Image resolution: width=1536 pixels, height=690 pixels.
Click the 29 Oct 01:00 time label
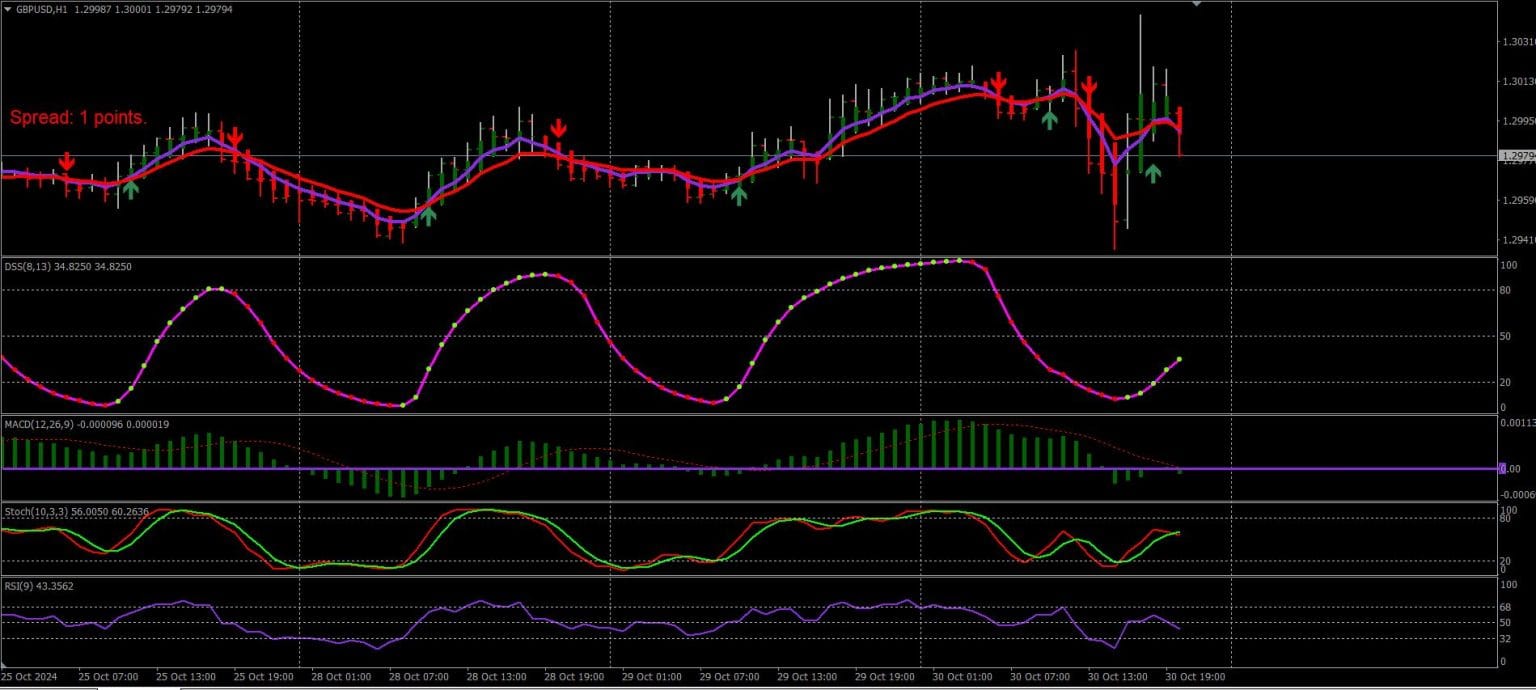point(651,677)
